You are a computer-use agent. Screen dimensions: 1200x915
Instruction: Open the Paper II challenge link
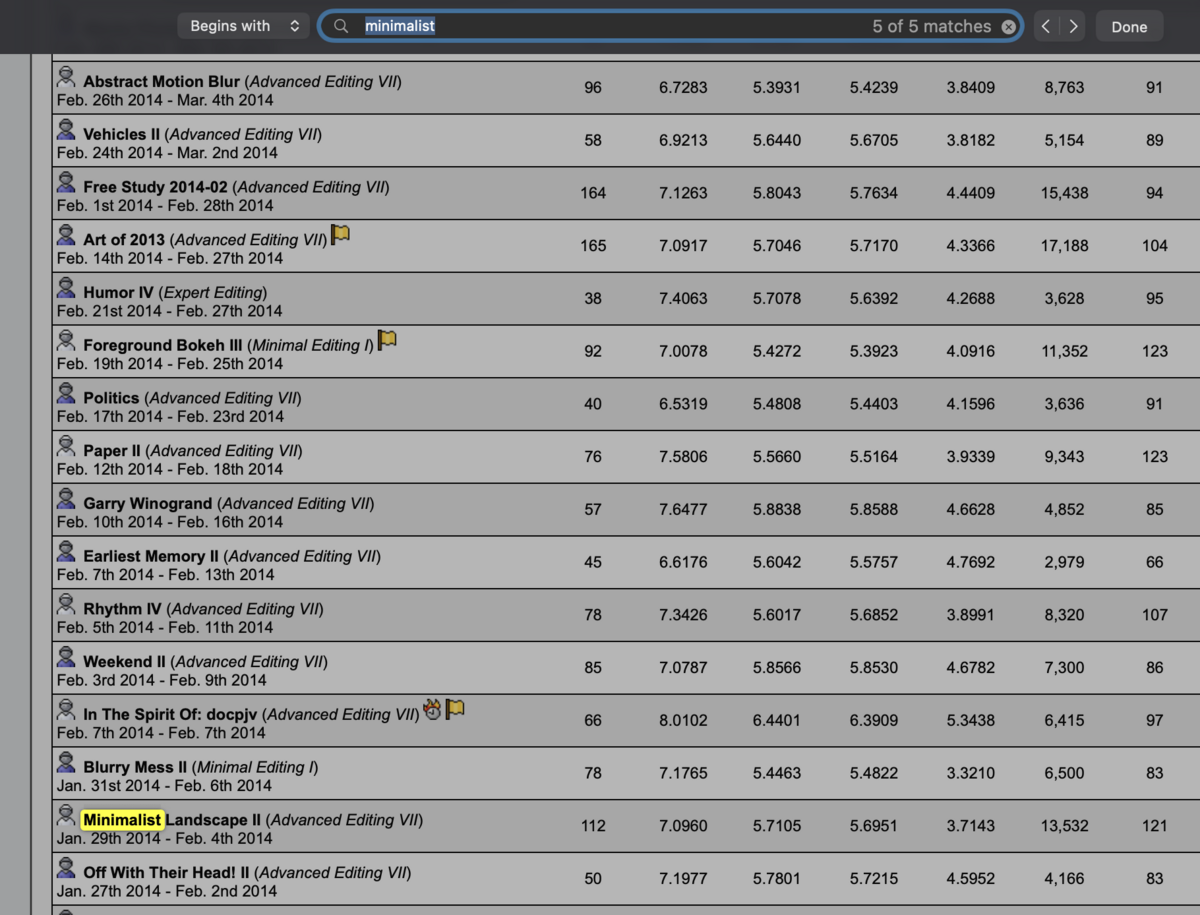113,451
